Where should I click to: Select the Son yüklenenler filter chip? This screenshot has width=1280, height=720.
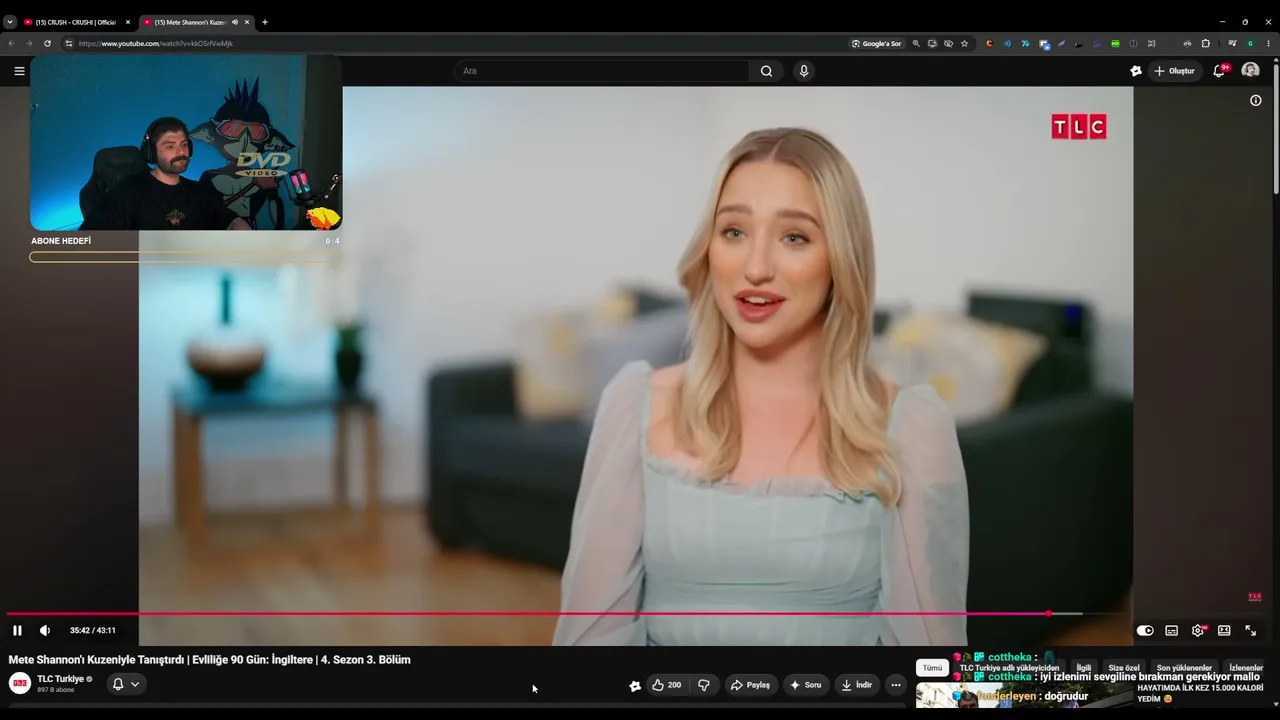1184,668
